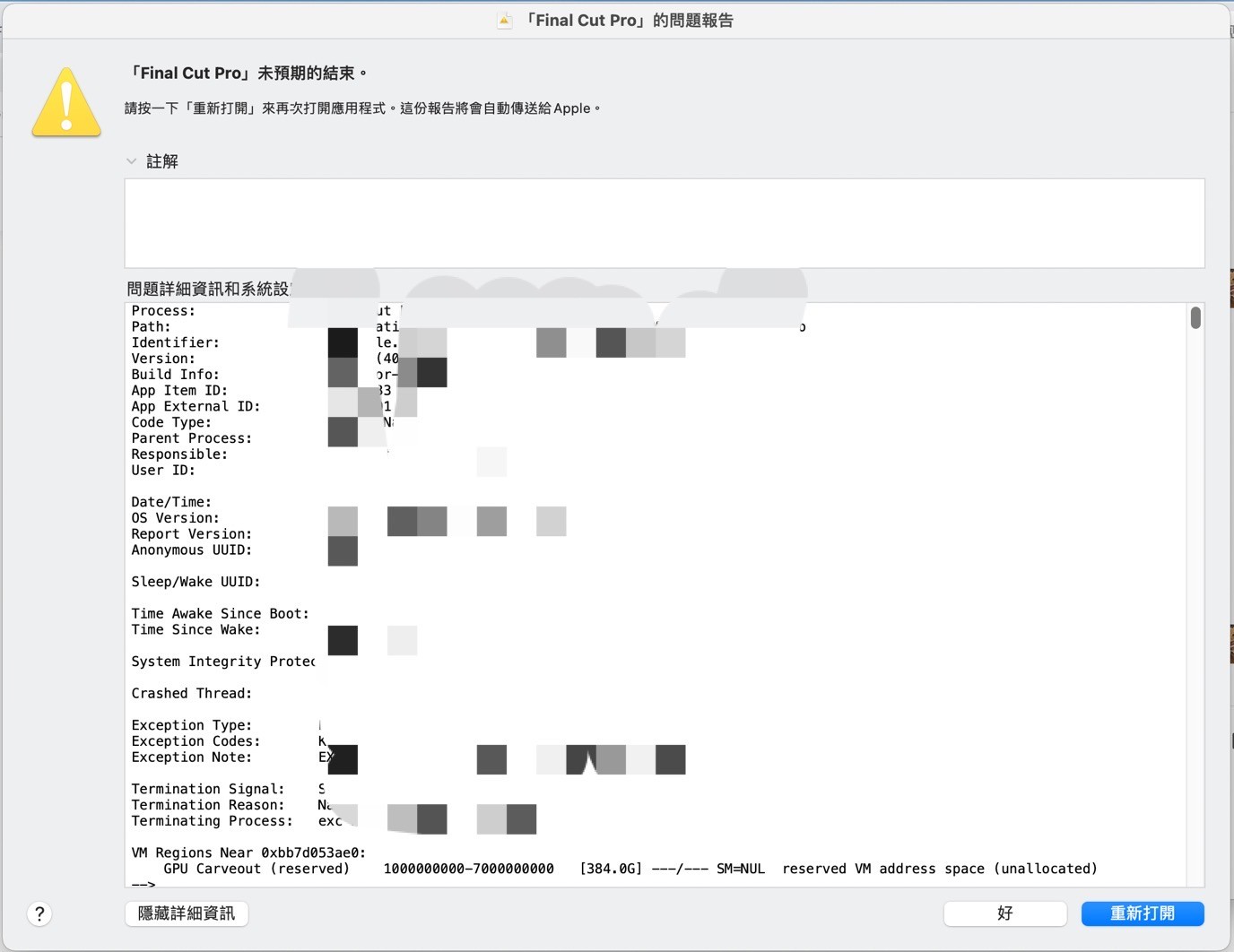Click the window title 「Final Cut Pro」的問題報告
The height and width of the screenshot is (952, 1234).
[630, 21]
